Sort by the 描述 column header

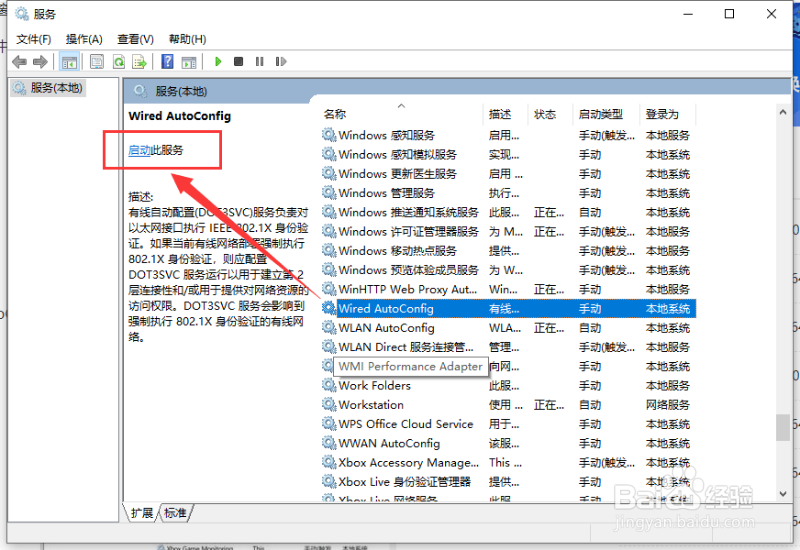pos(505,114)
